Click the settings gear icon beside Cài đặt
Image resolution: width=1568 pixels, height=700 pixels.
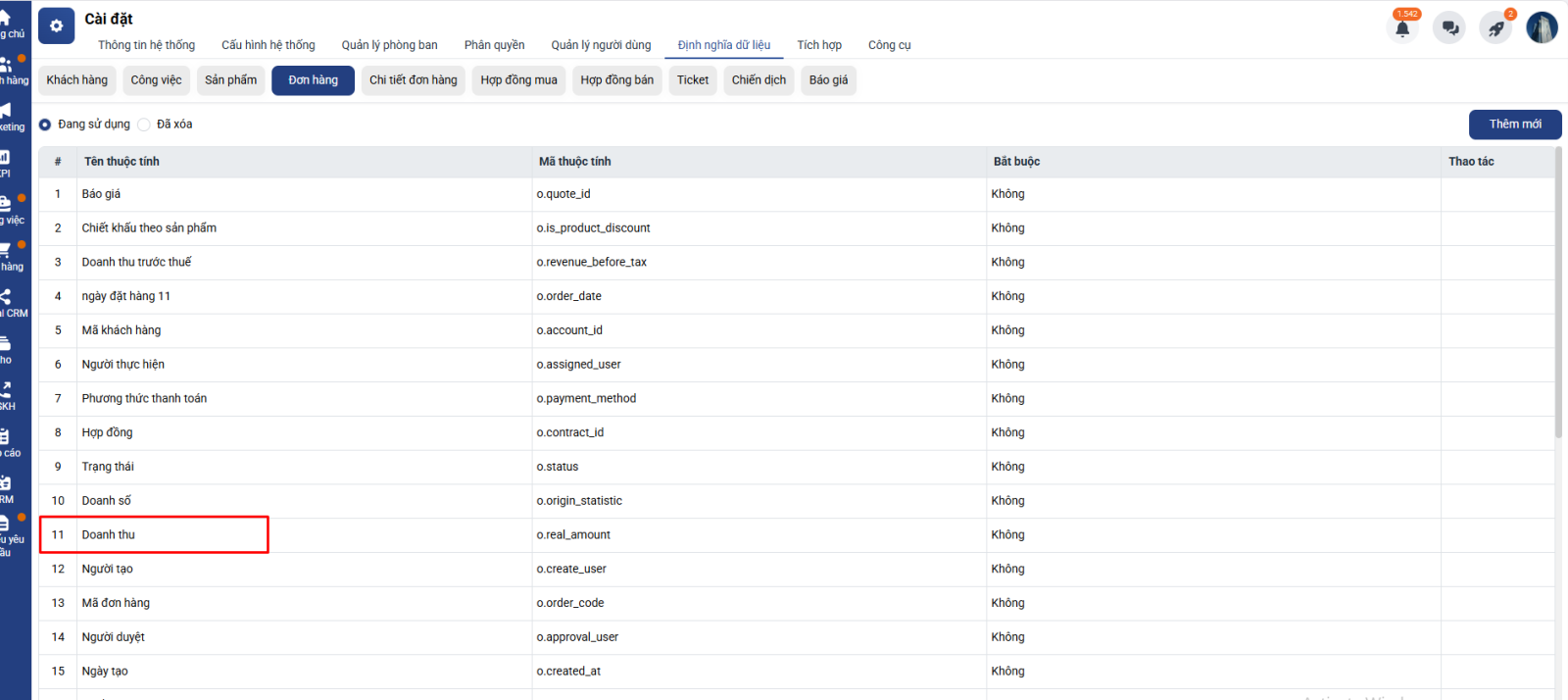56,26
